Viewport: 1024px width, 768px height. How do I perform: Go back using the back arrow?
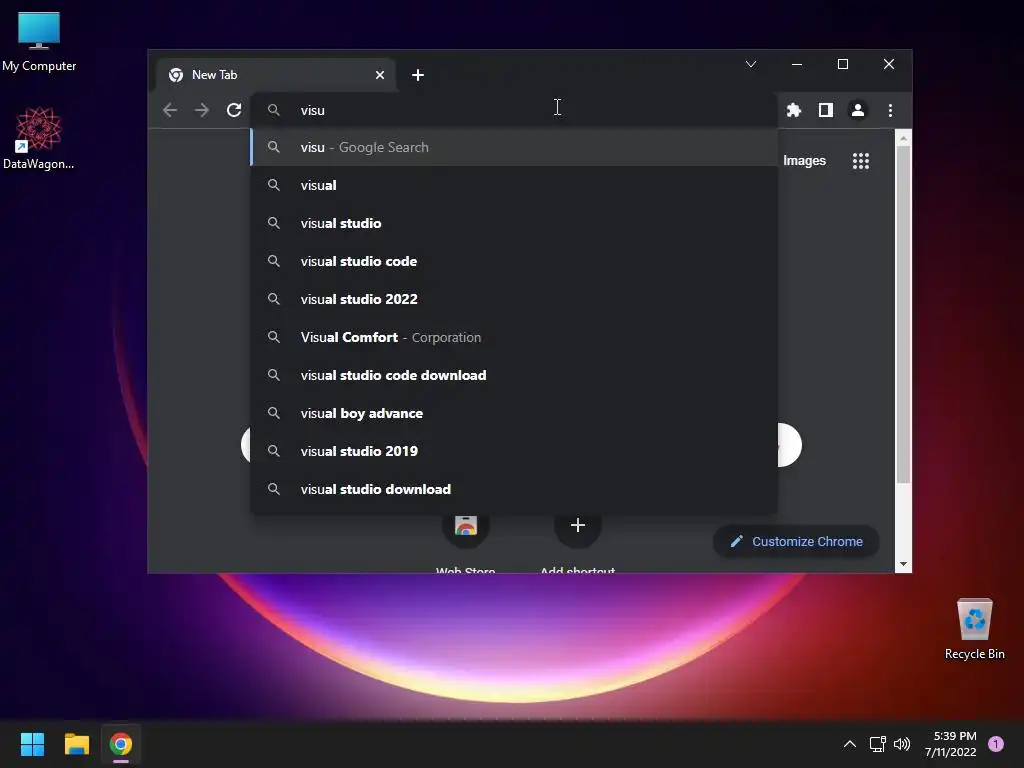coord(170,110)
